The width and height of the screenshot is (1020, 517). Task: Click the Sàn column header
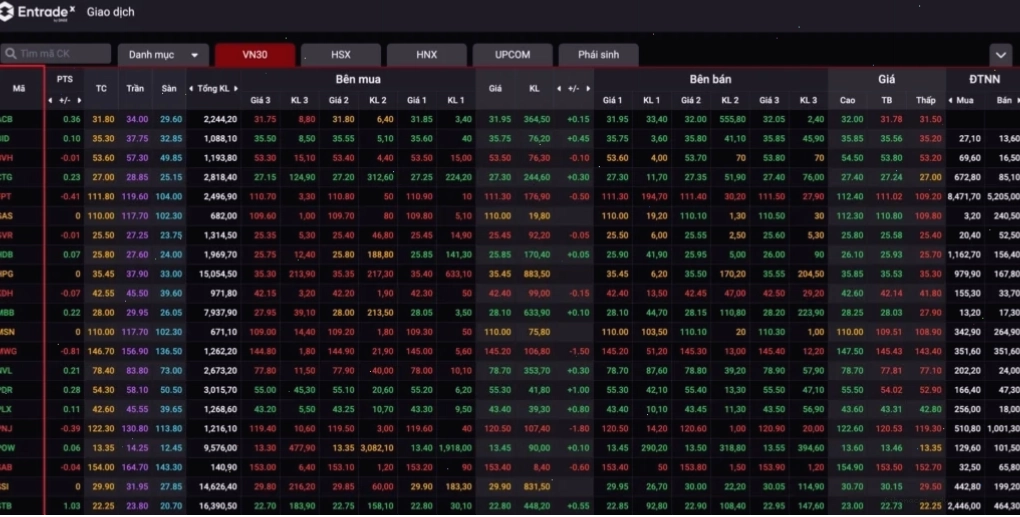coord(169,88)
